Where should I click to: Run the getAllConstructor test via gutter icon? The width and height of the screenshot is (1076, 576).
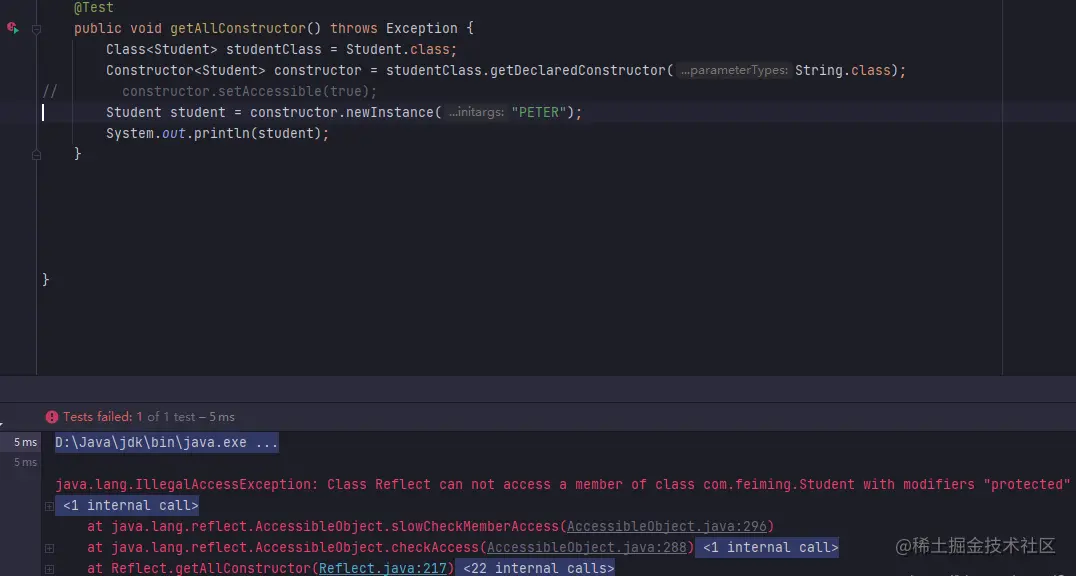(12, 28)
